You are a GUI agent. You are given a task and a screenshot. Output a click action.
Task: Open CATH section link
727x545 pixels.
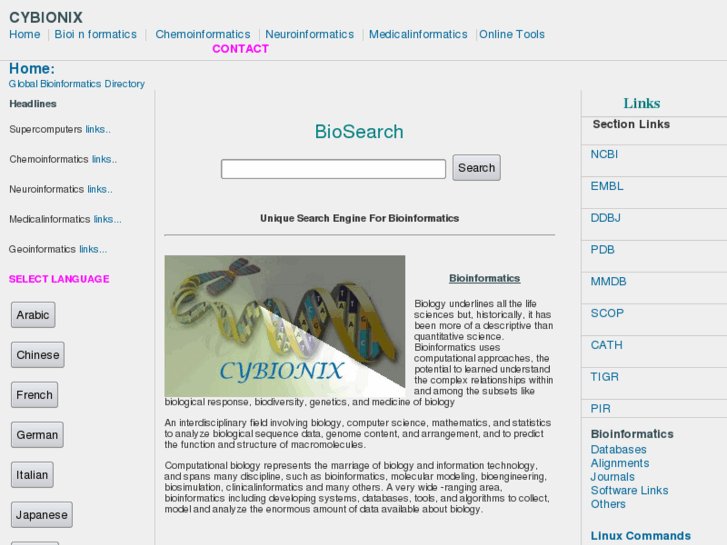tap(606, 345)
